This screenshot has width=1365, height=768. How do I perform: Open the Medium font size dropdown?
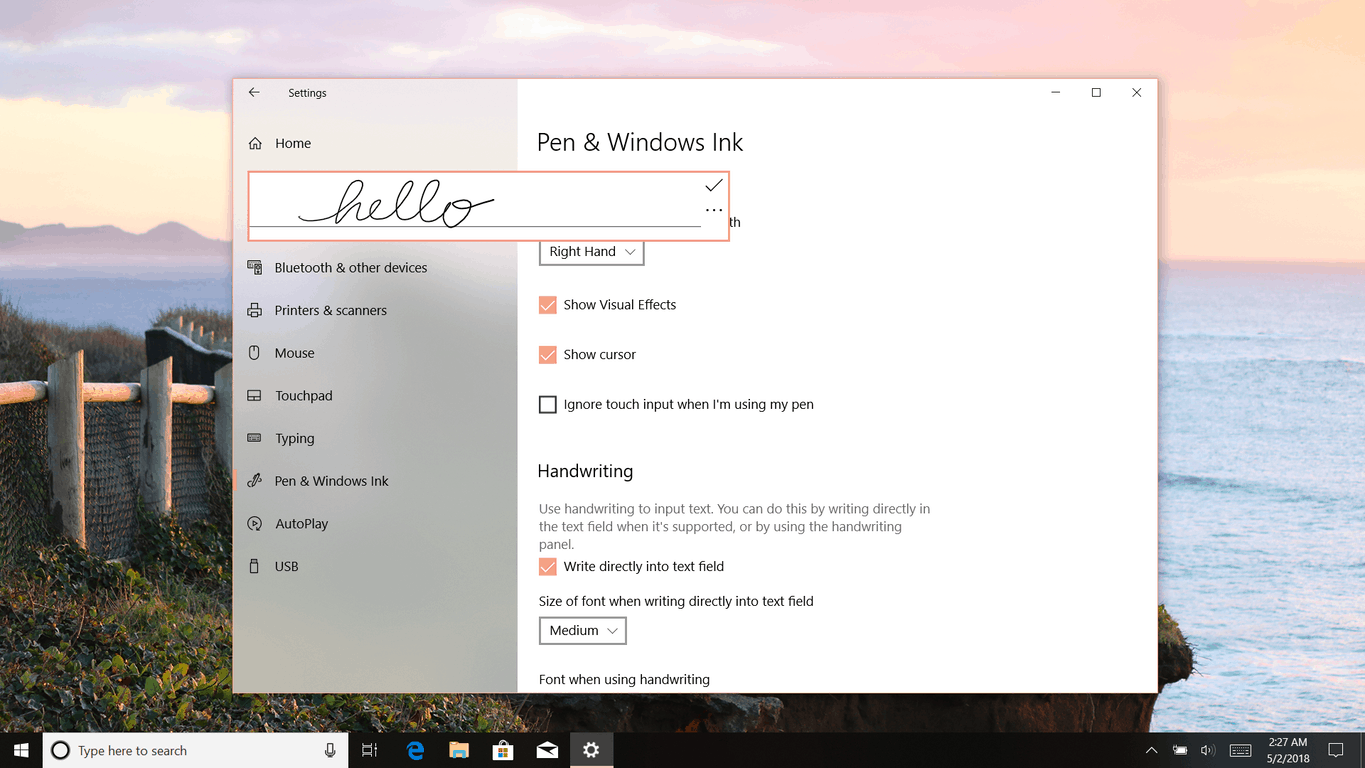(x=583, y=631)
